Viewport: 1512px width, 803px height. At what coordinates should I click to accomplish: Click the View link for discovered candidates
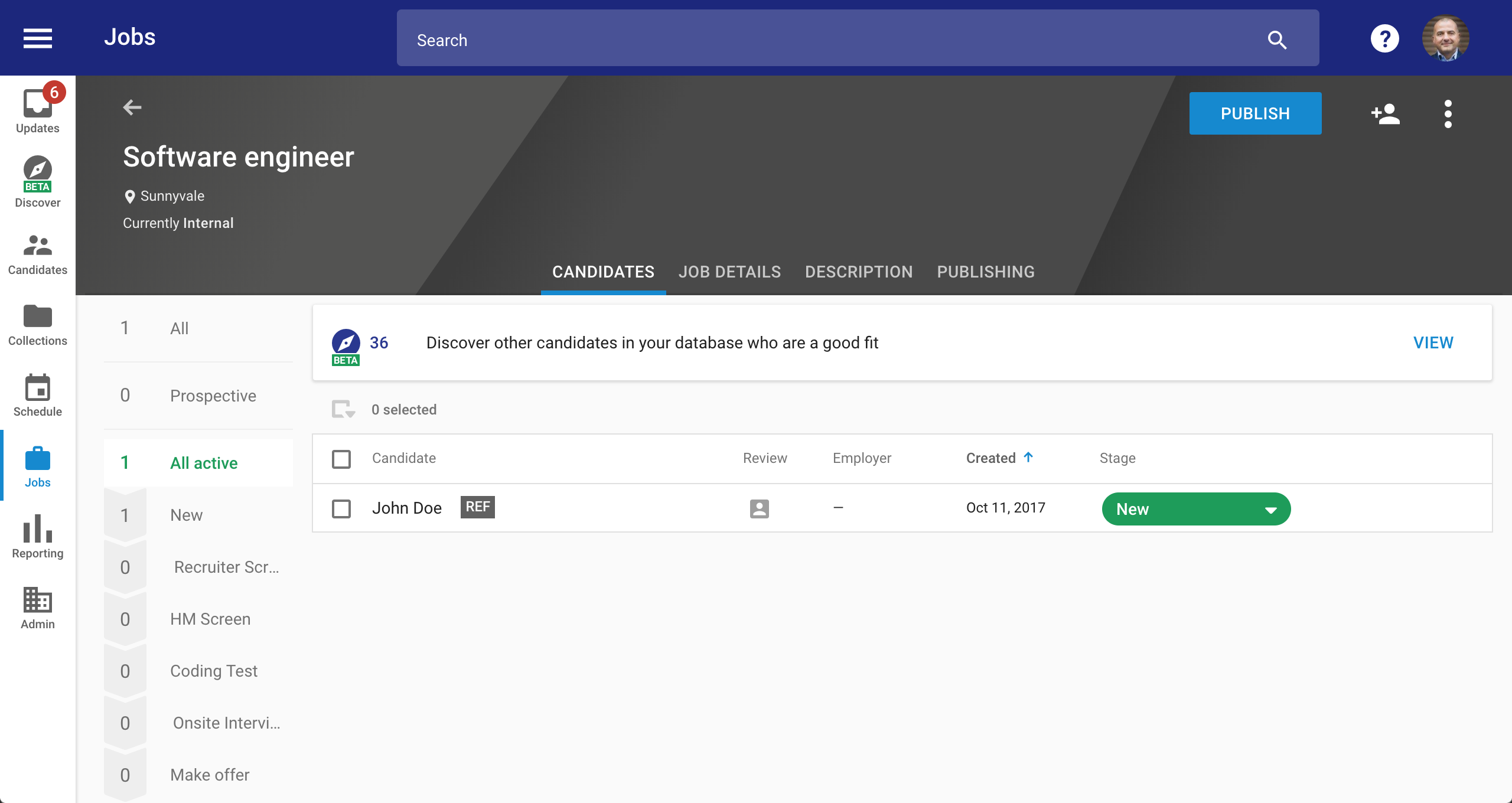[1433, 342]
